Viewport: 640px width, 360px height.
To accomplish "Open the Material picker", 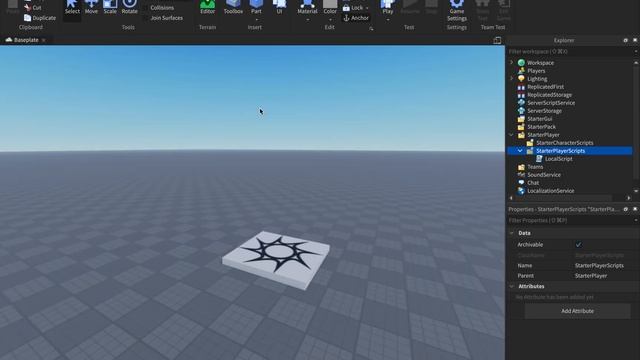I will click(307, 7).
